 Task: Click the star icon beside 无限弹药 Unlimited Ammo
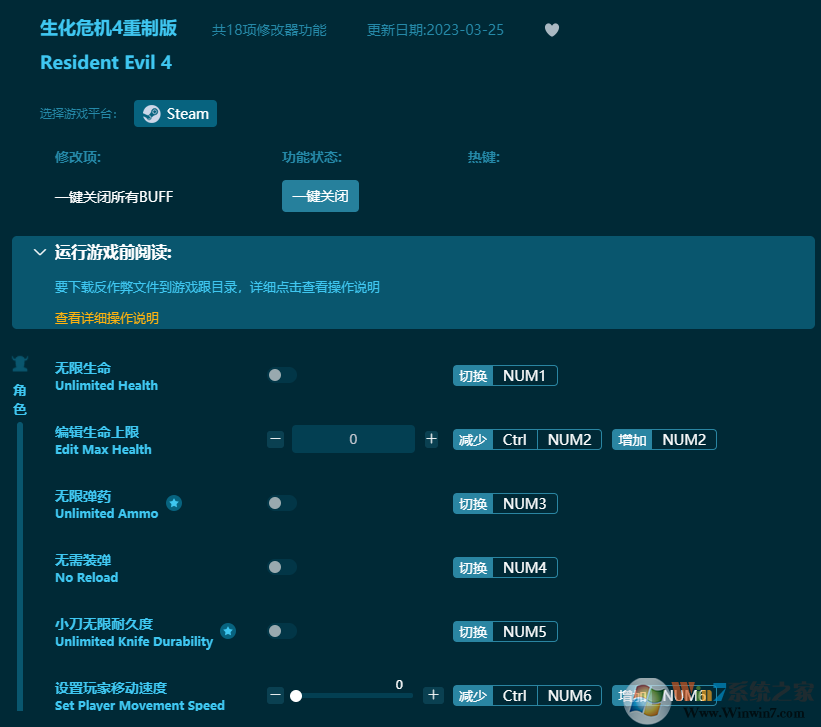pyautogui.click(x=174, y=503)
